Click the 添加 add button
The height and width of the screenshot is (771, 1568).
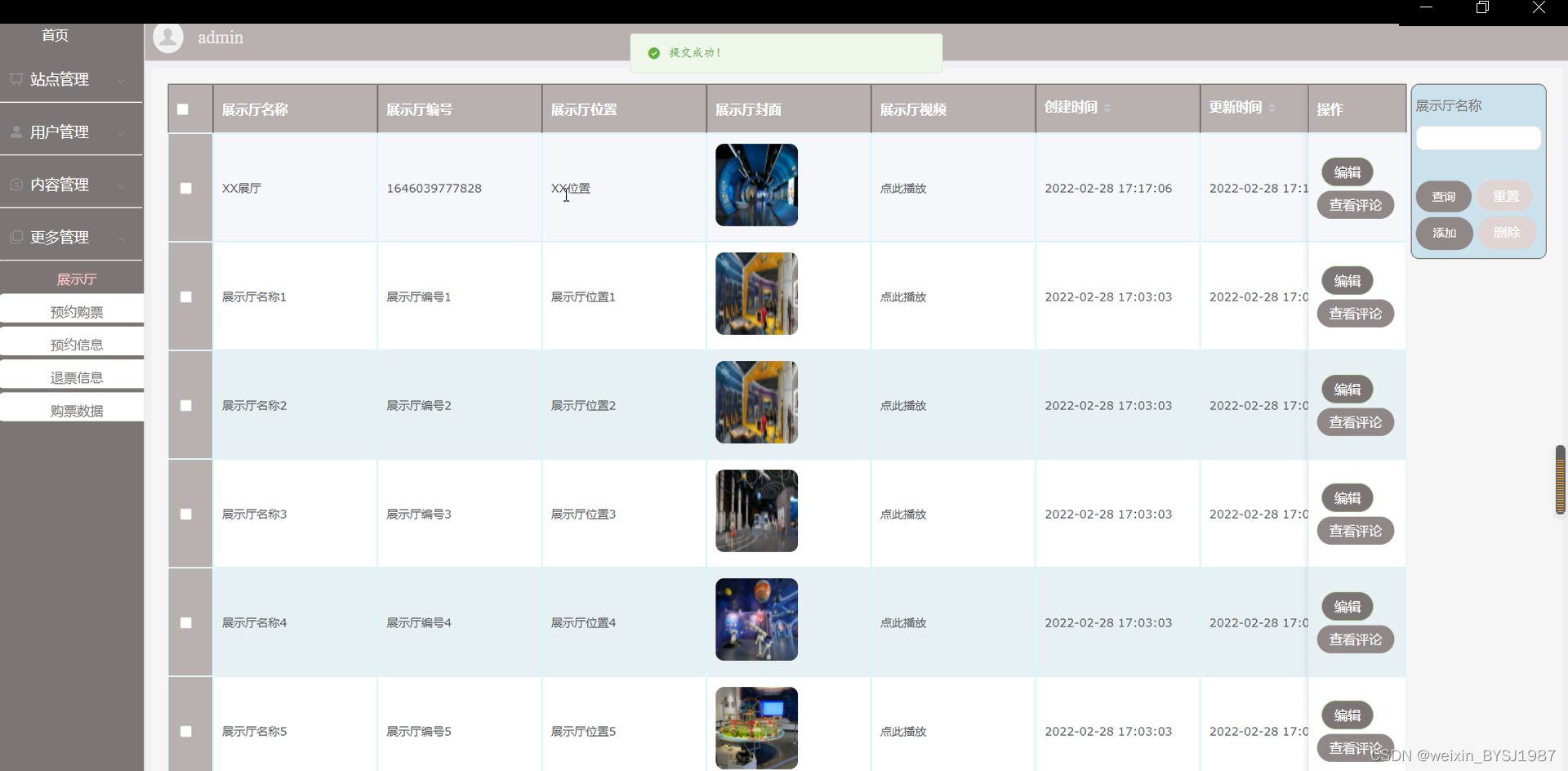1444,233
